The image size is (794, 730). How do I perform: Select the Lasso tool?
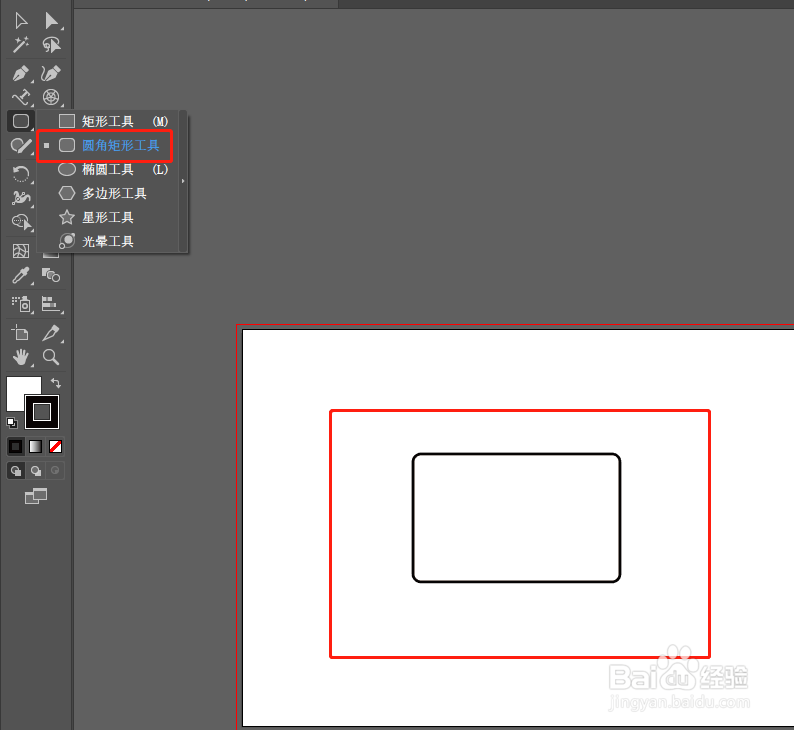click(x=51, y=45)
